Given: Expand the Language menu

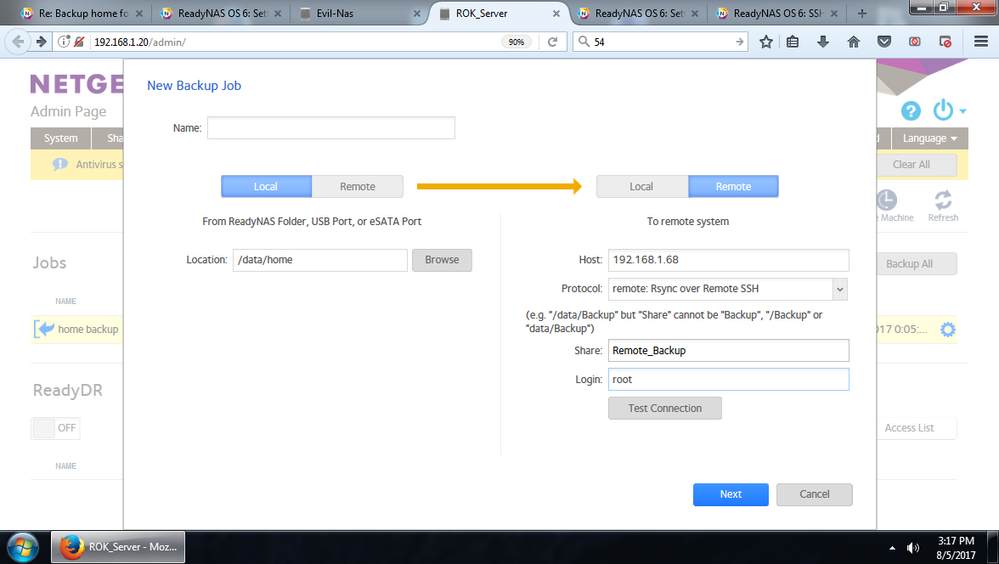Looking at the screenshot, I should 930,138.
